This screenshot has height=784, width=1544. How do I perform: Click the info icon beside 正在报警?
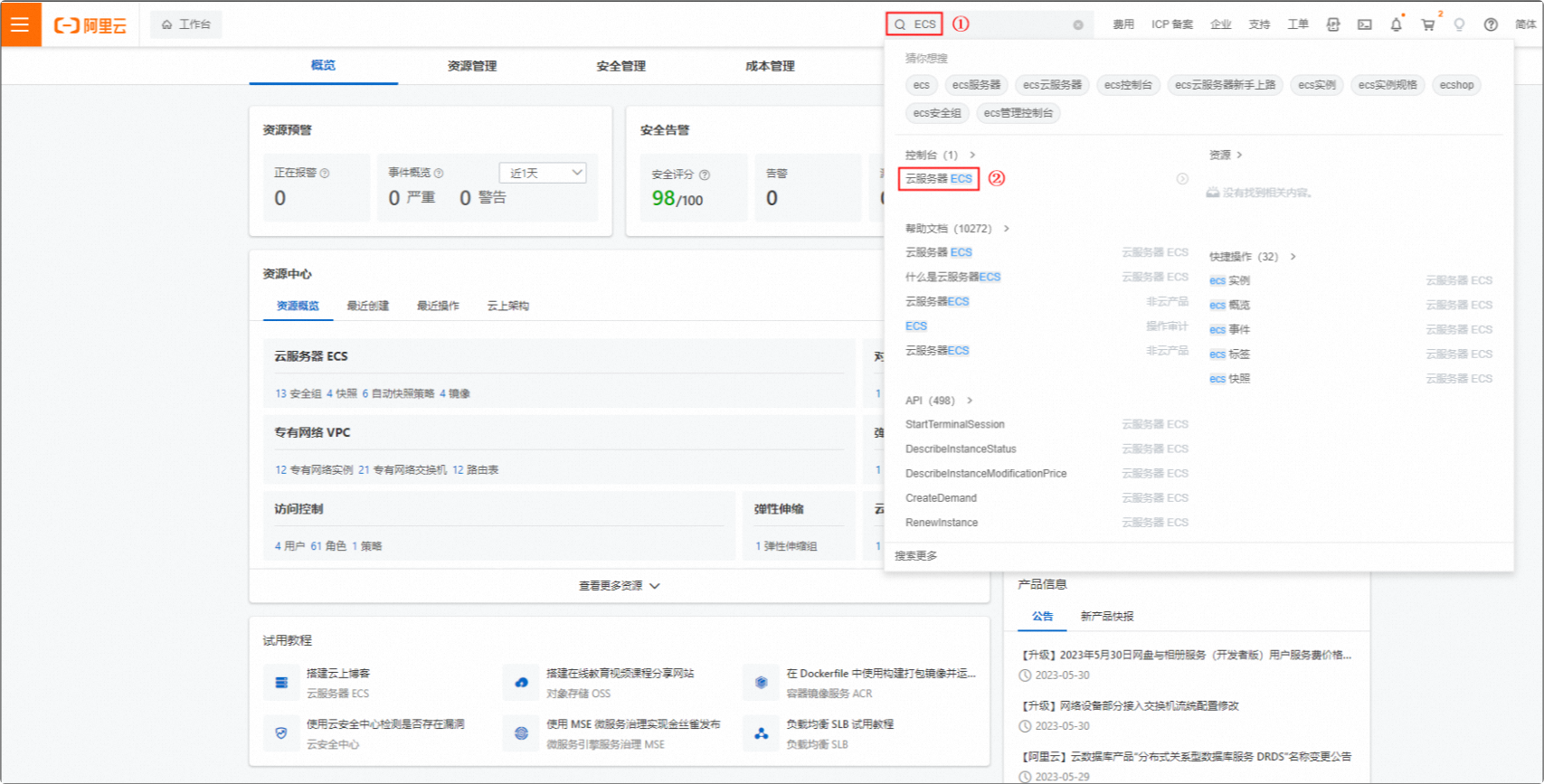click(x=325, y=173)
